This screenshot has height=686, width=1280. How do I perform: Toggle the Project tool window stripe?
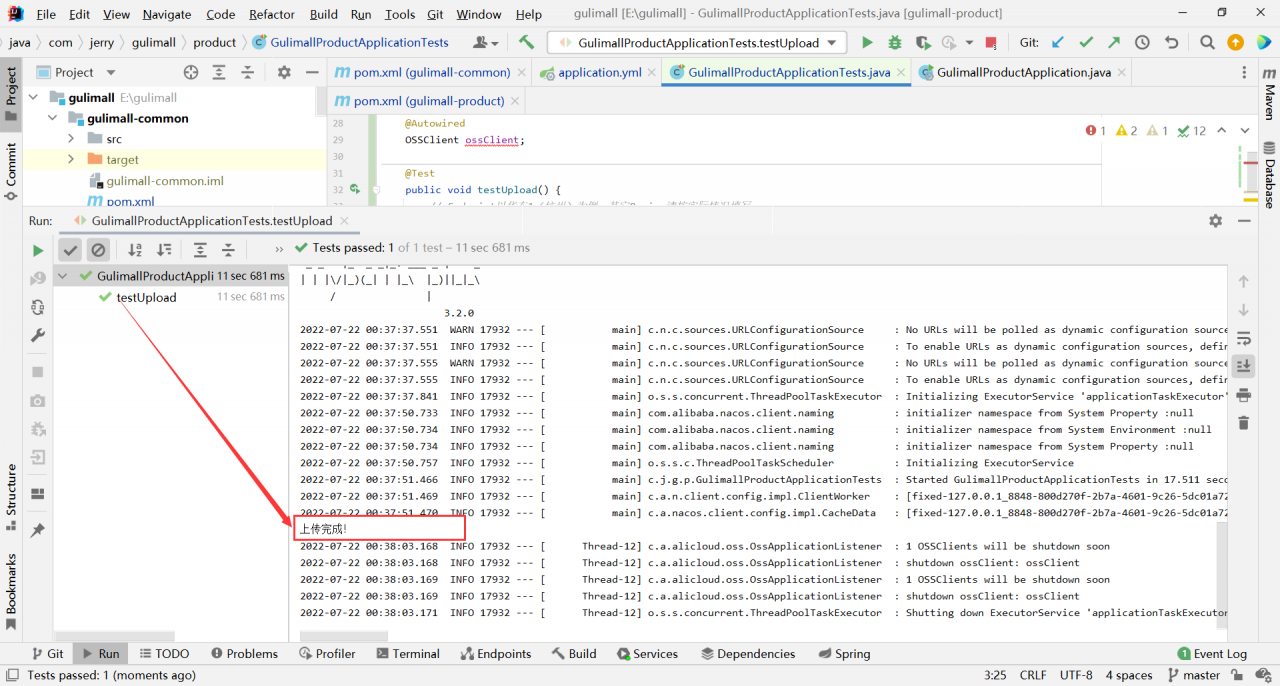(11, 93)
